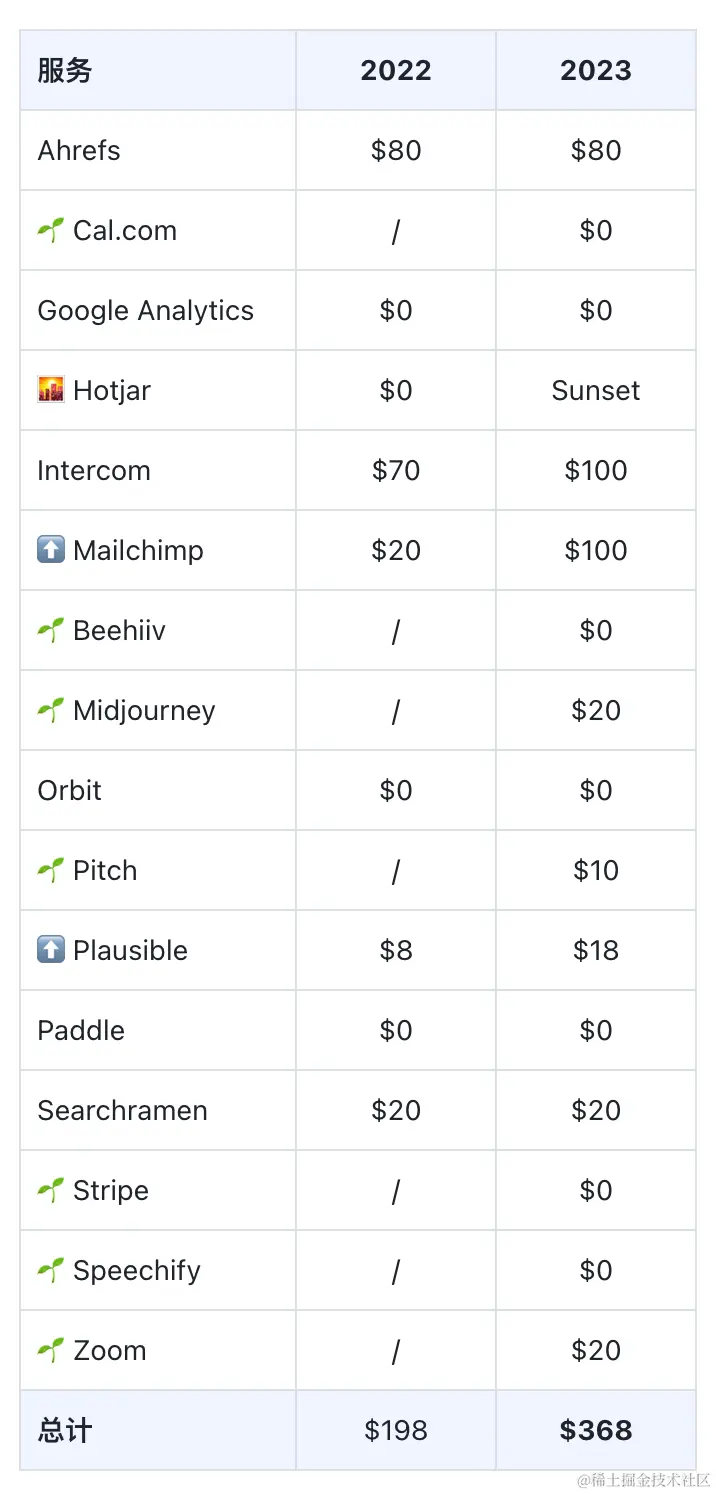The height and width of the screenshot is (1494, 716).
Task: Click the seedling icon beside Stripe
Action: pos(51,1191)
